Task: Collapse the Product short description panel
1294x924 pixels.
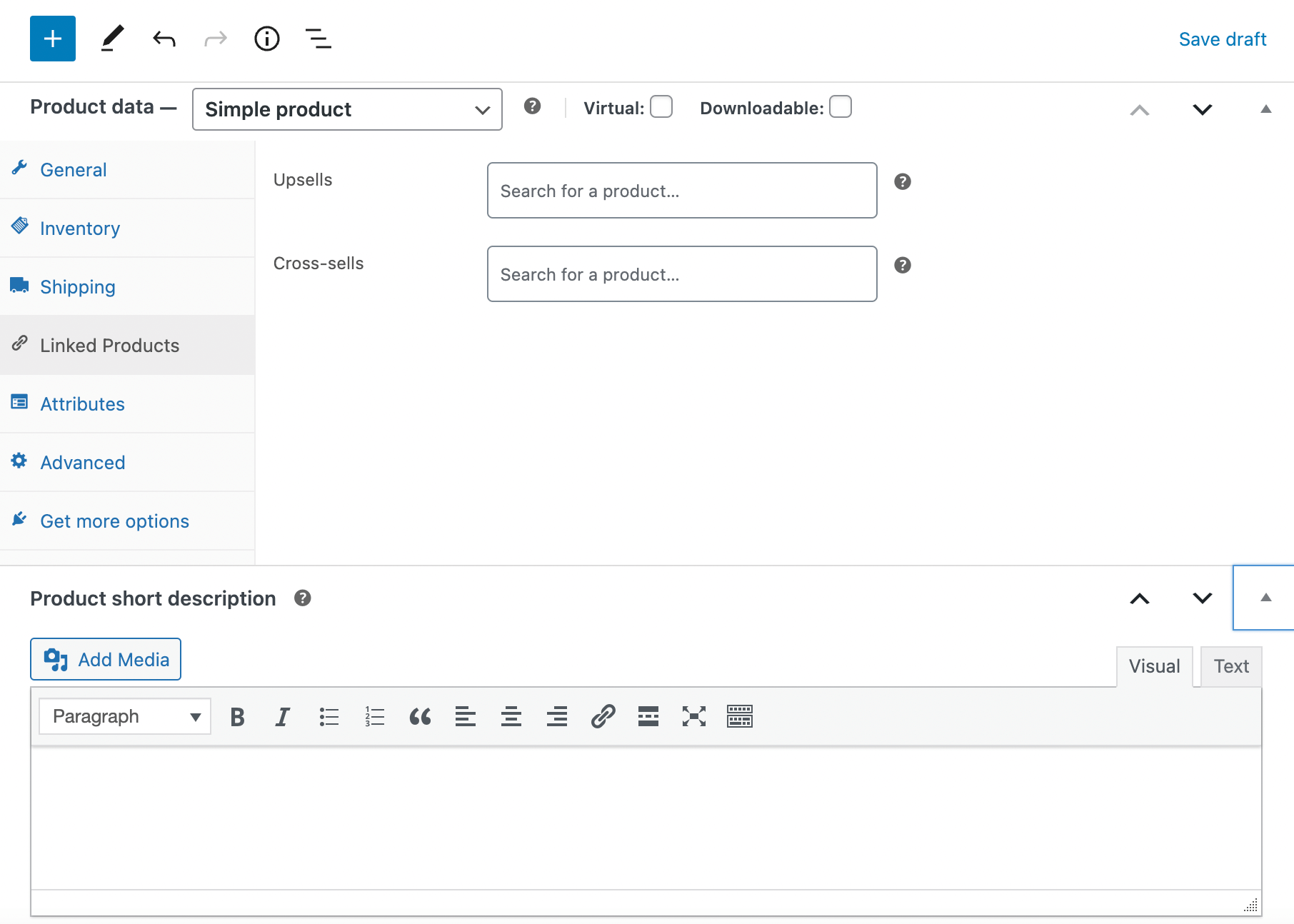Action: click(1265, 598)
